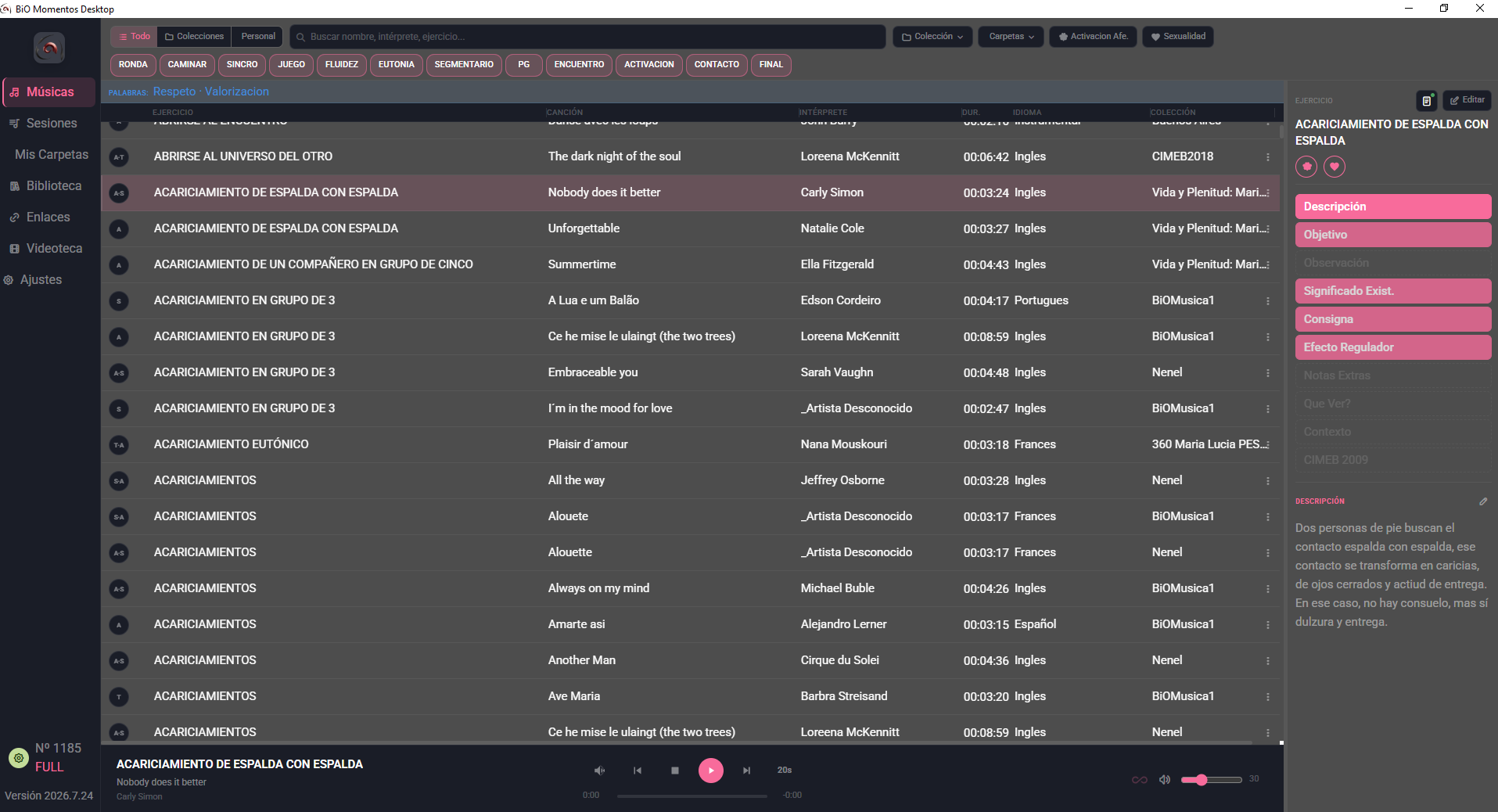Click the 20s skip button
The width and height of the screenshot is (1498, 812).
785,771
